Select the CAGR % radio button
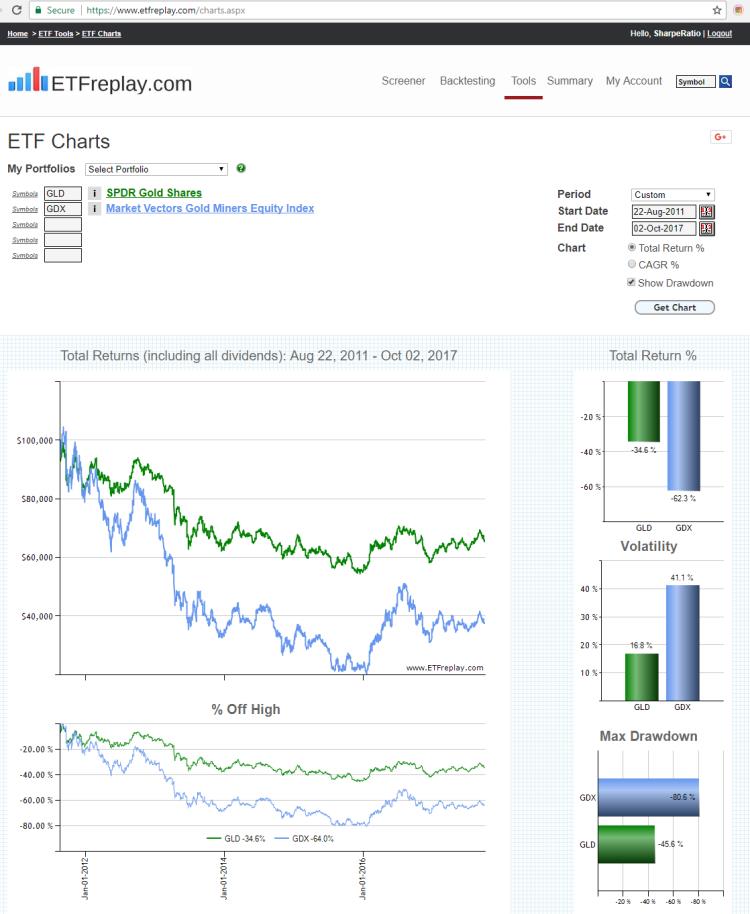750x914 pixels. 632,264
